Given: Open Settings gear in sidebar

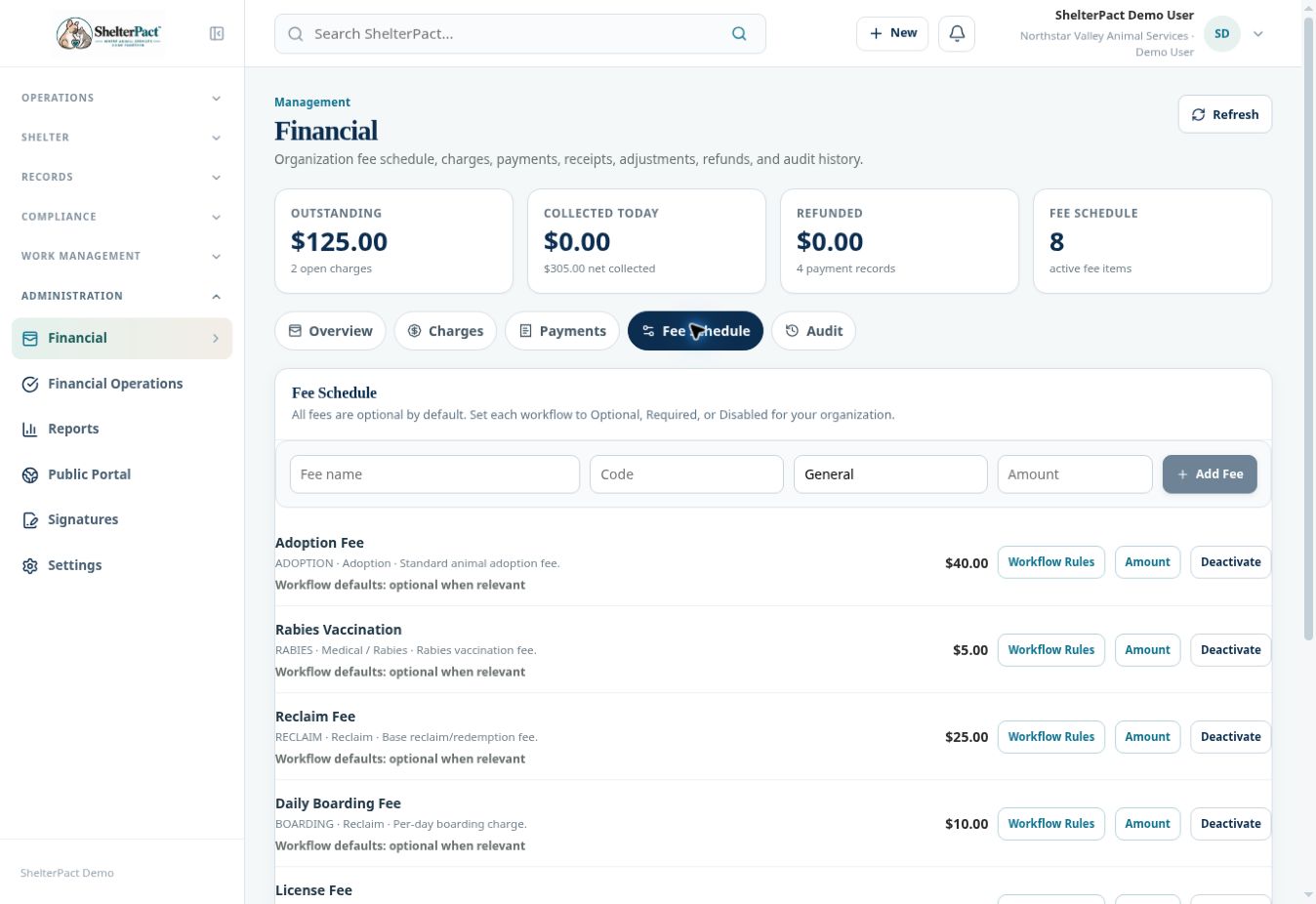Looking at the screenshot, I should [30, 566].
